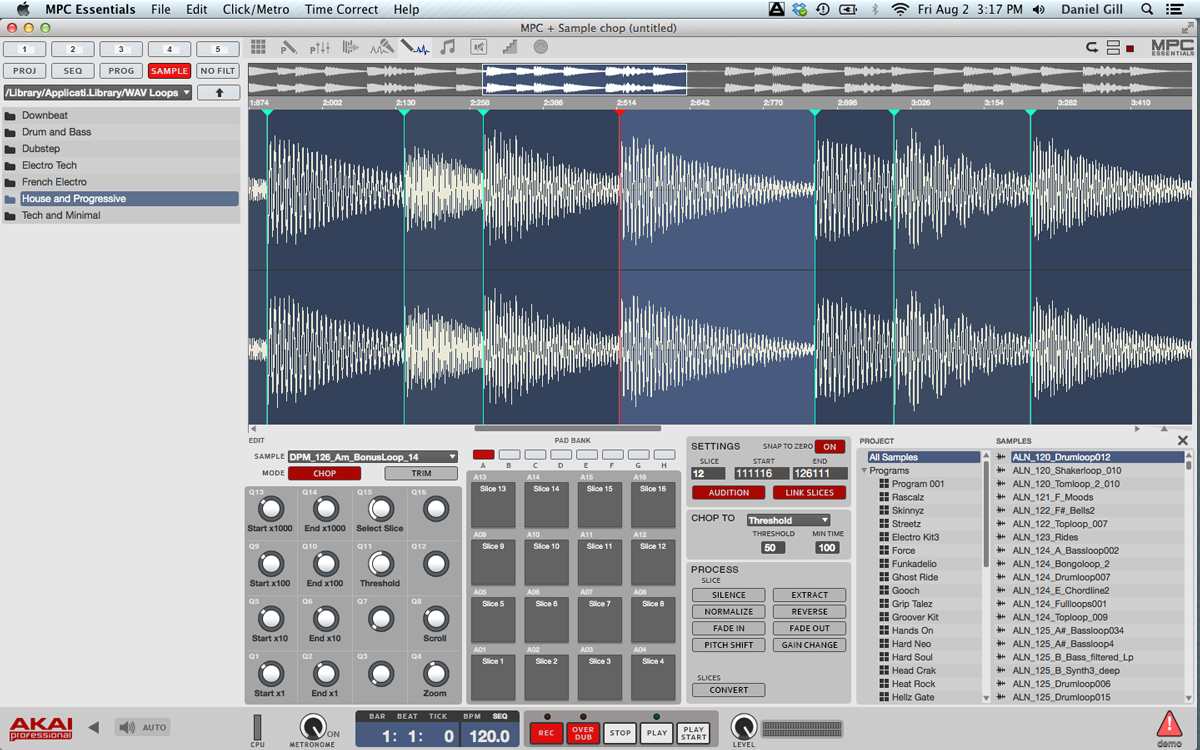Viewport: 1200px width, 750px height.
Task: Close the project panel with X
Action: tap(1183, 440)
